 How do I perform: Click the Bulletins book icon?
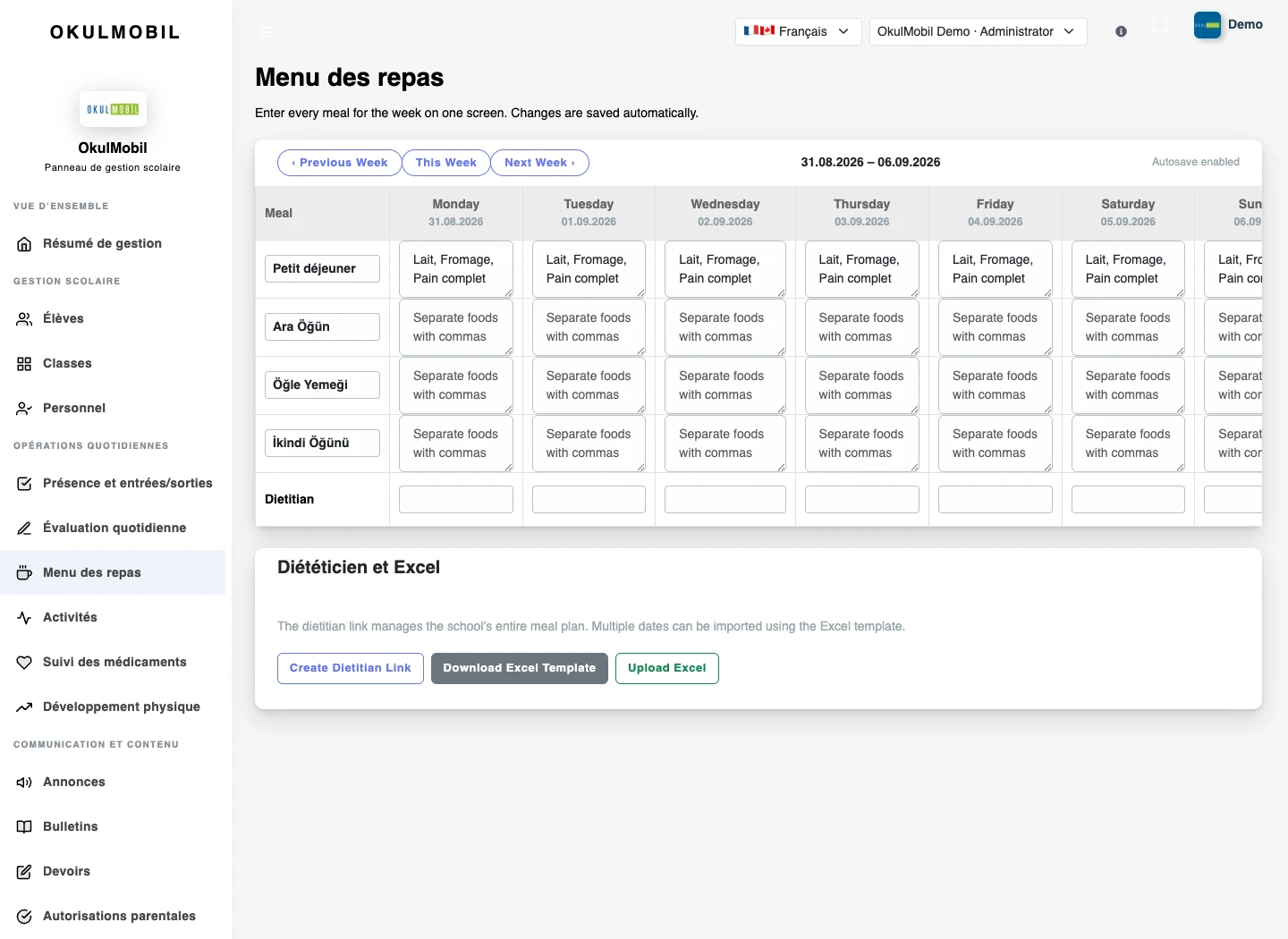(x=24, y=827)
